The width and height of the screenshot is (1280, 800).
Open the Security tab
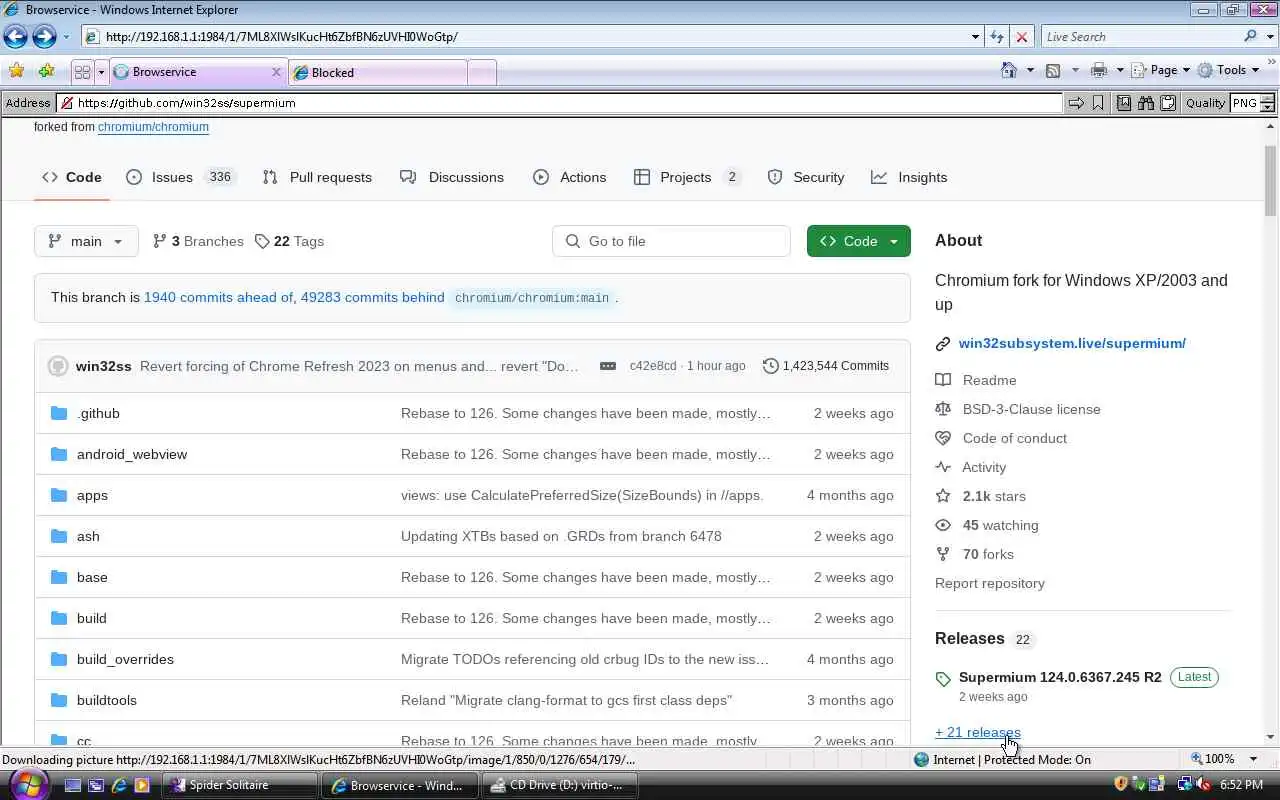pyautogui.click(x=806, y=177)
